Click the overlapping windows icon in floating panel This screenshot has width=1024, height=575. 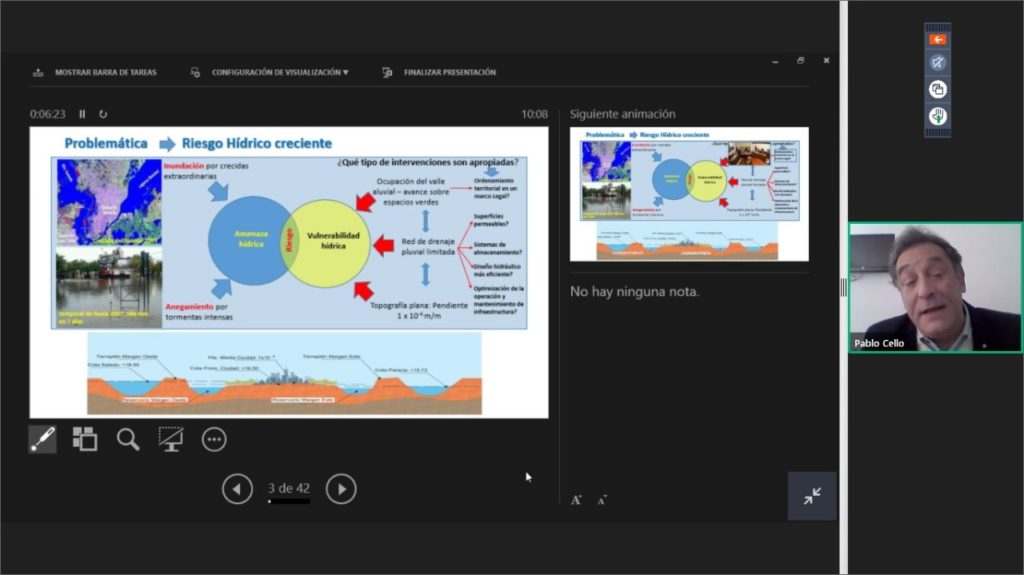point(937,89)
